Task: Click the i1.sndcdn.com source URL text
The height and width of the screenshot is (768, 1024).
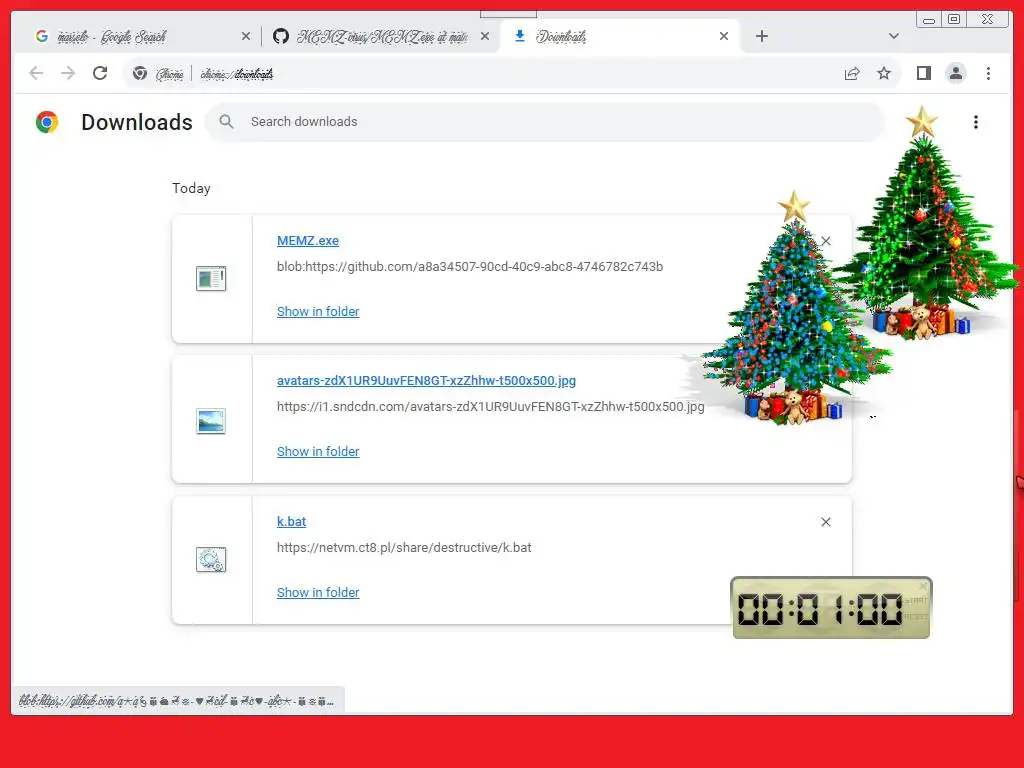Action: [x=490, y=406]
